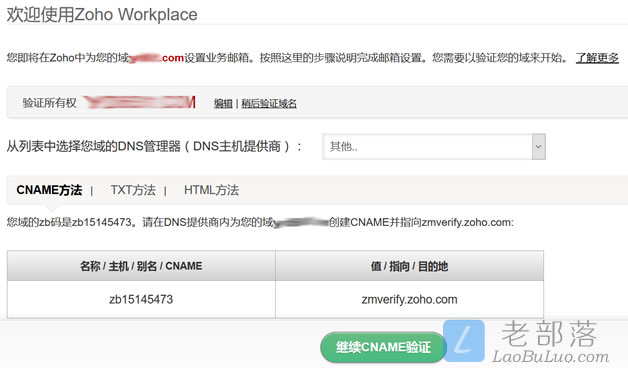The height and width of the screenshot is (368, 628).
Task: Switch to the HTML方法 tab
Action: pos(211,190)
